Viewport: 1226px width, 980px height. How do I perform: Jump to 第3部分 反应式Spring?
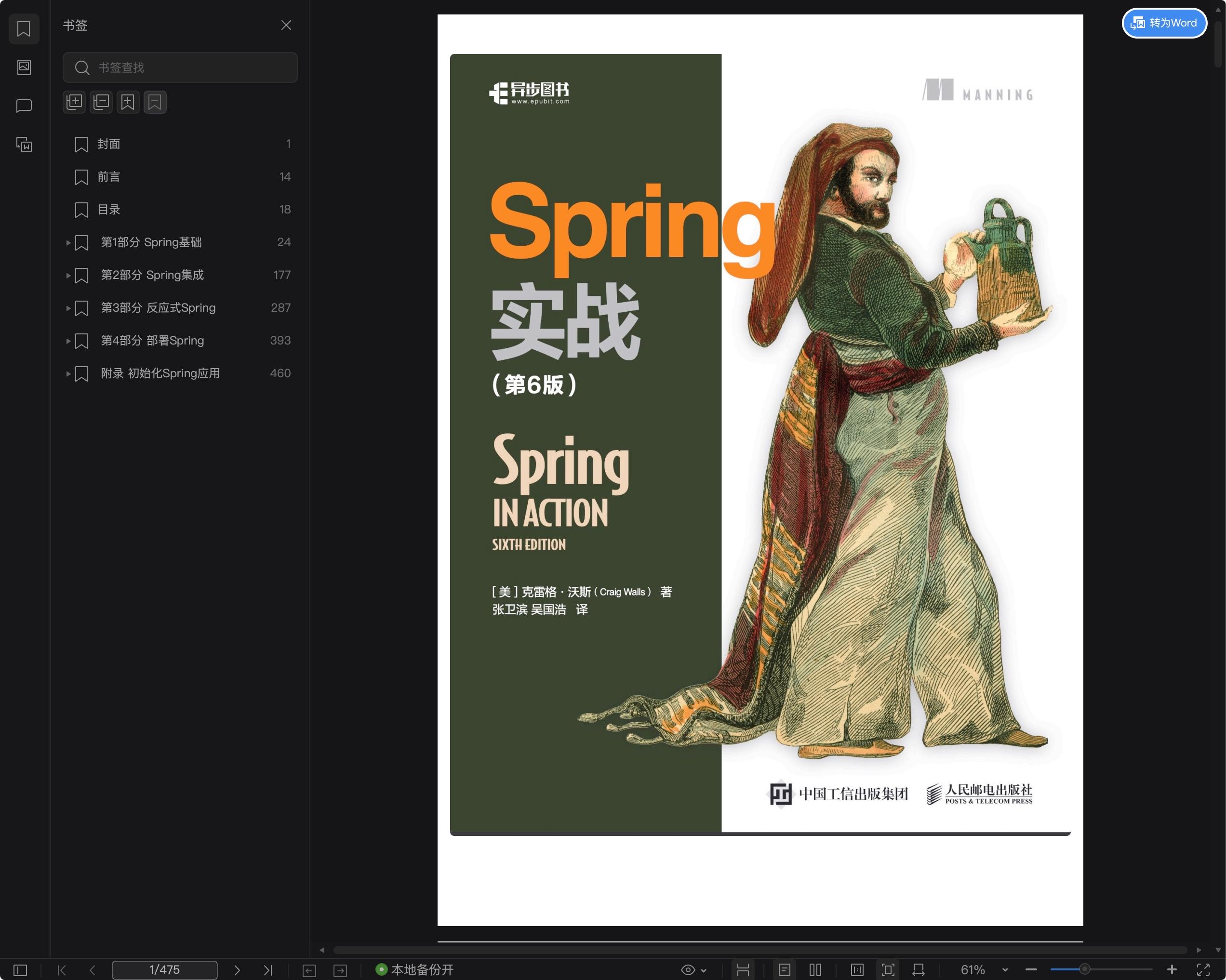coord(158,308)
